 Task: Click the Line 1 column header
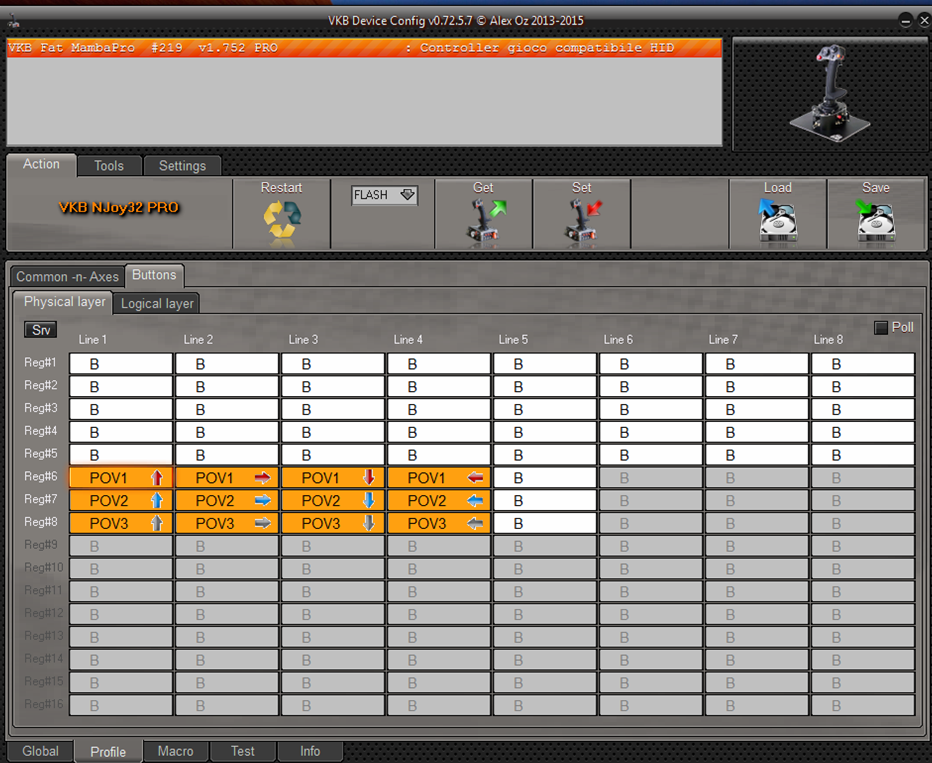(x=93, y=339)
